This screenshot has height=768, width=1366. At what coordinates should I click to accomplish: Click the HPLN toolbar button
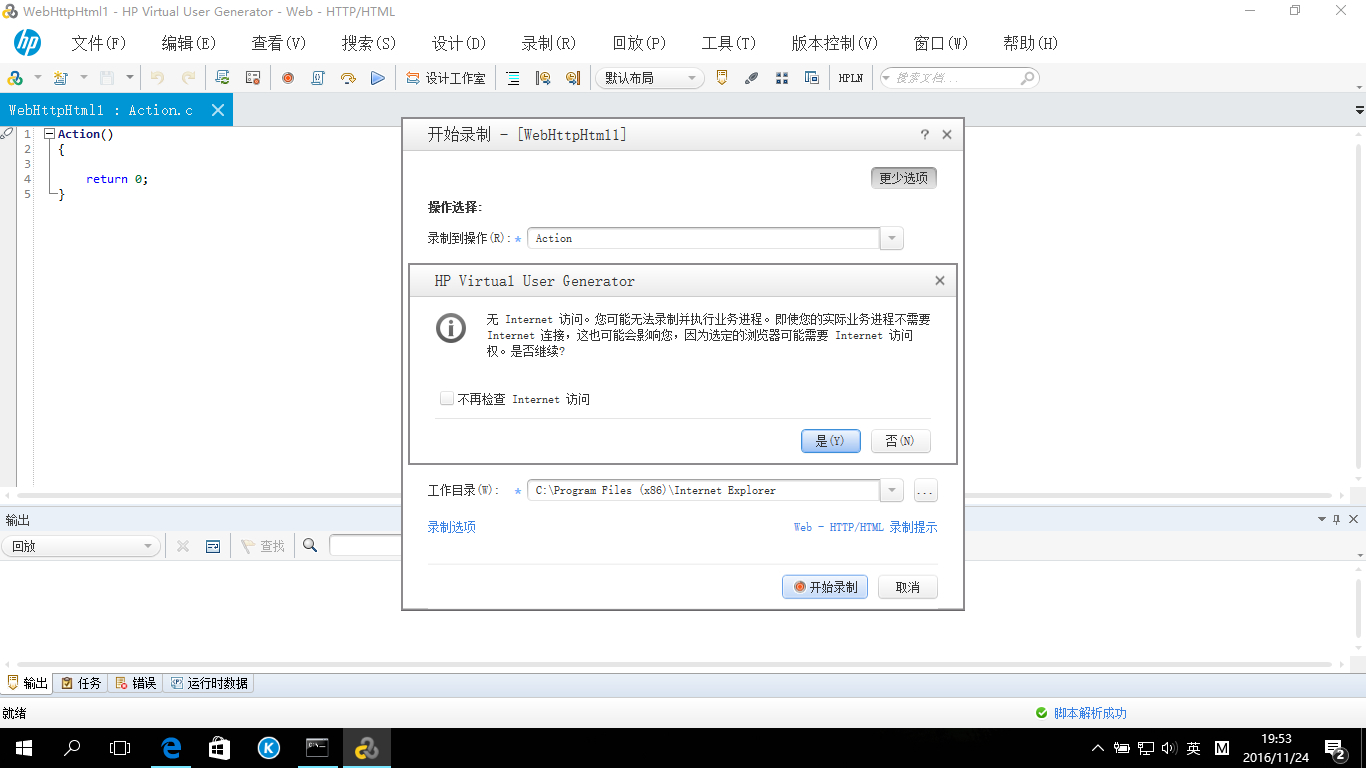851,78
